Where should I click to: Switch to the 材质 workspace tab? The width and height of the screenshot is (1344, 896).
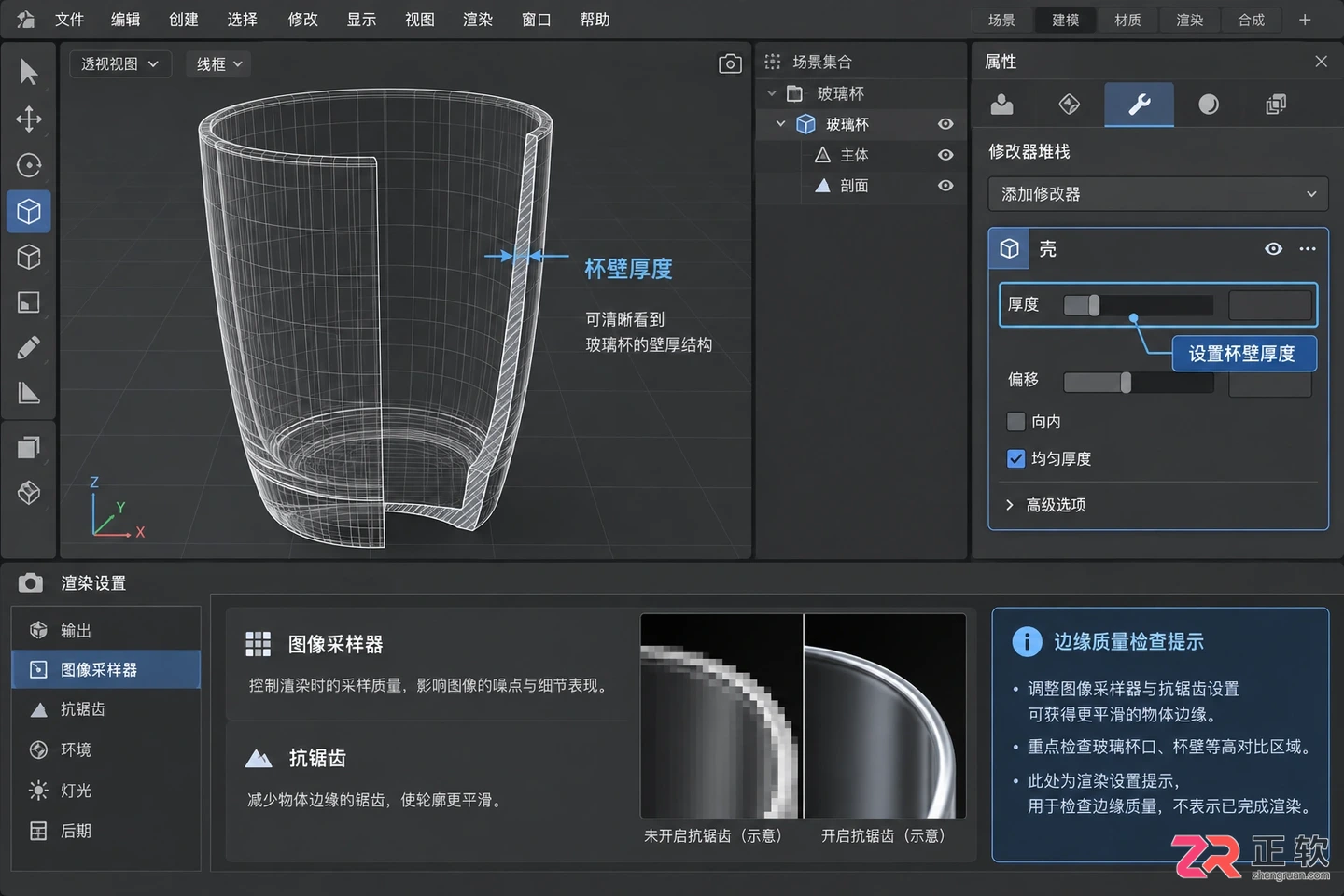1127,20
